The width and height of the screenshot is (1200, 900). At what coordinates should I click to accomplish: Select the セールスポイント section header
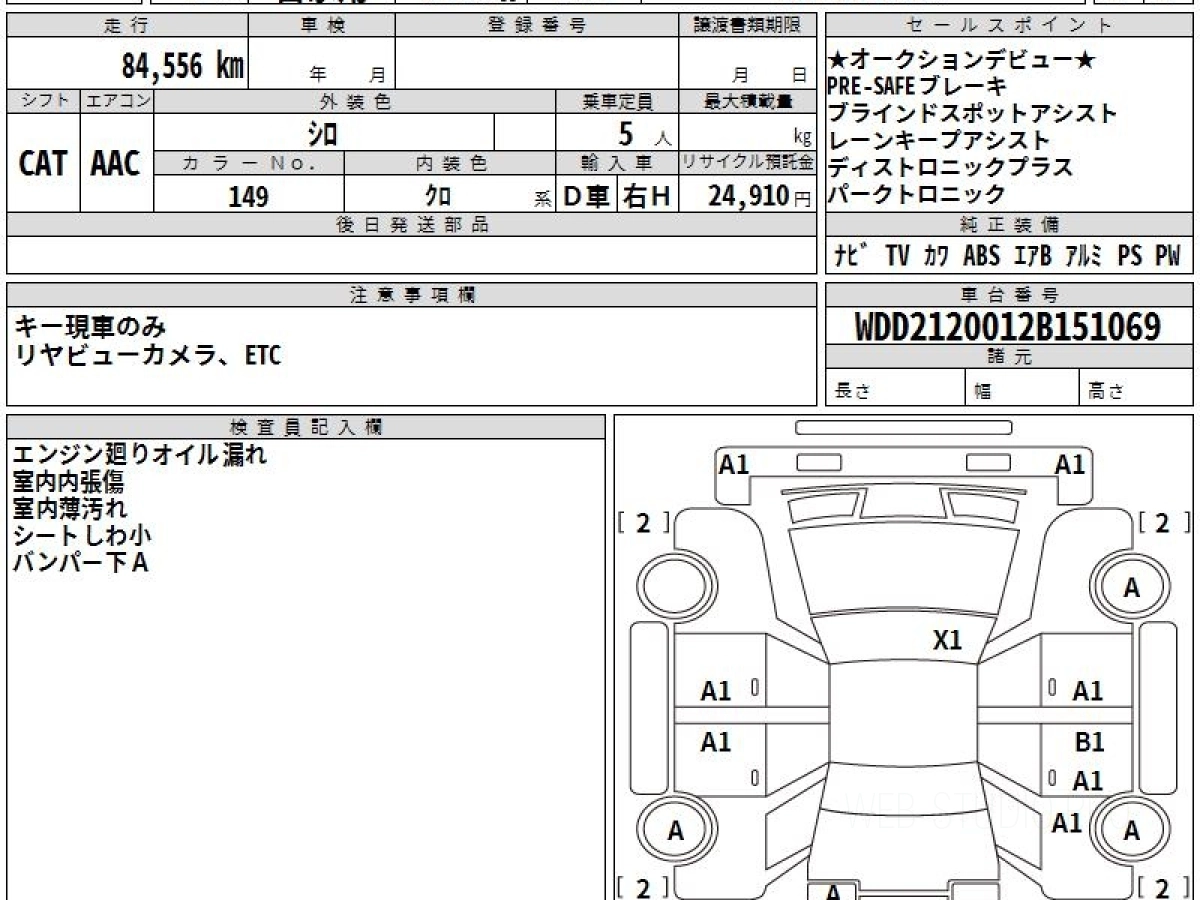point(1010,26)
